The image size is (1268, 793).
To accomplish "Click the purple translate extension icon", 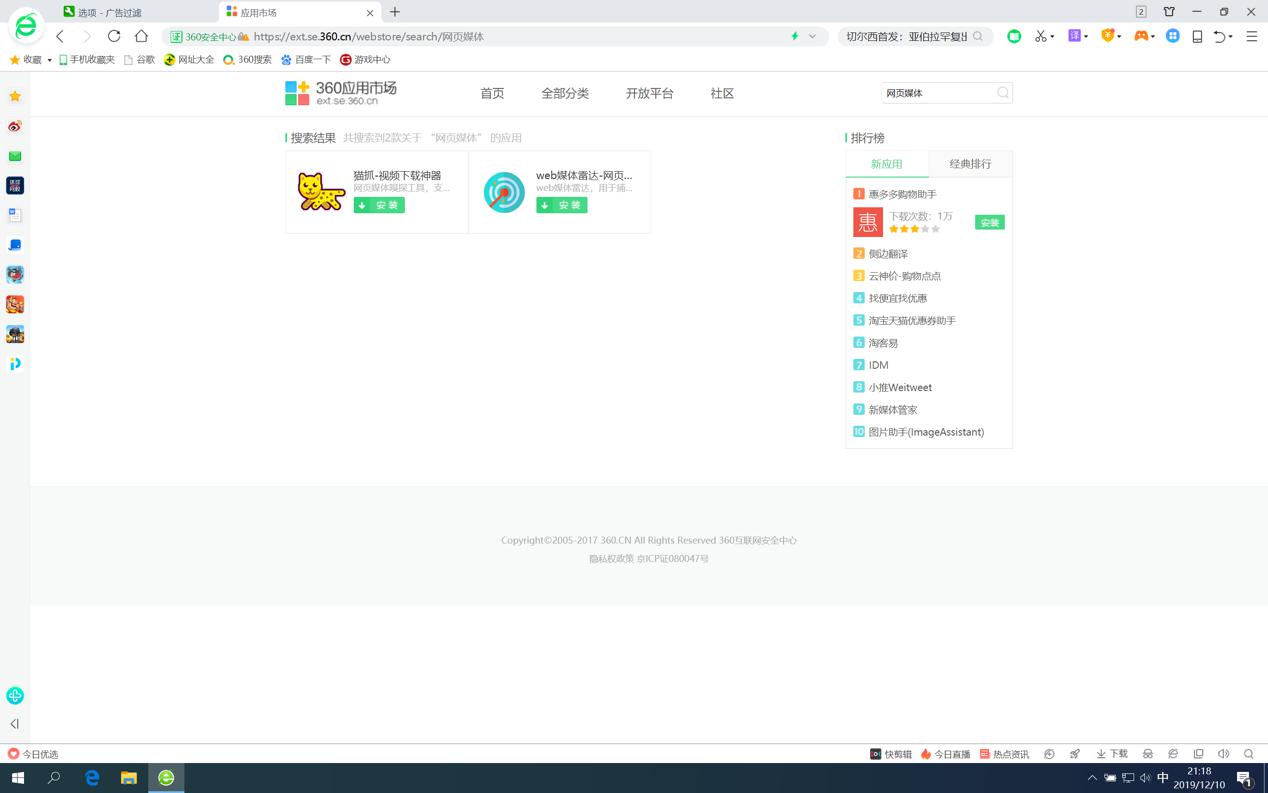I will point(1074,36).
